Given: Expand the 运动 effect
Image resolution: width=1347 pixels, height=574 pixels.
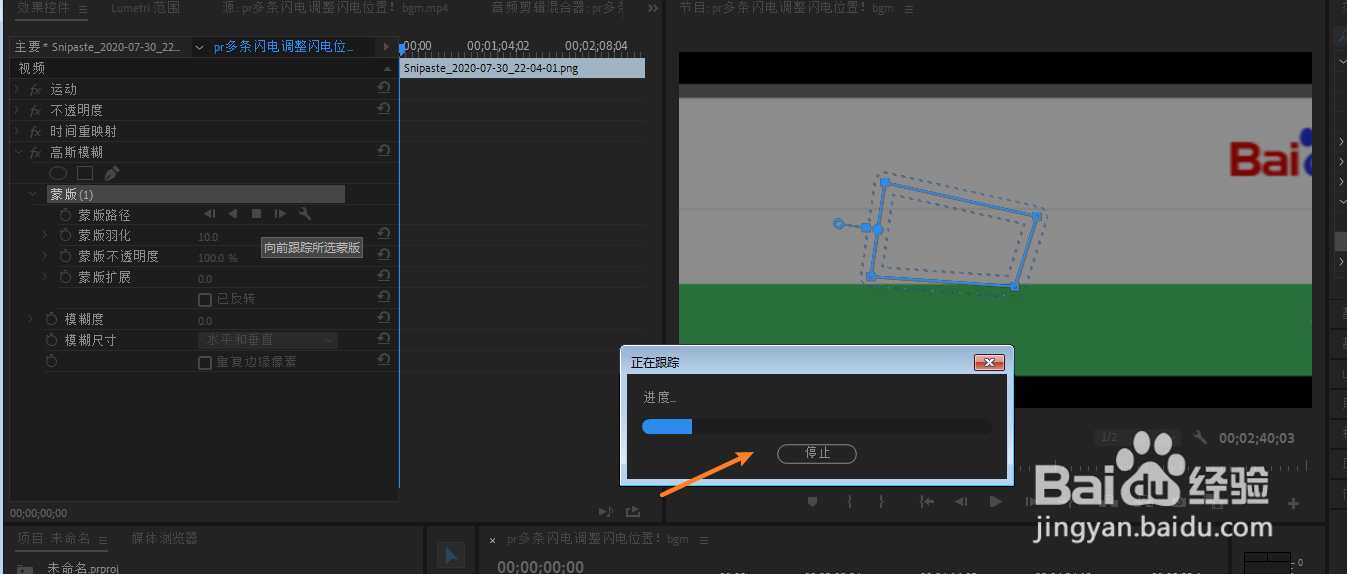Looking at the screenshot, I should tap(16, 89).
